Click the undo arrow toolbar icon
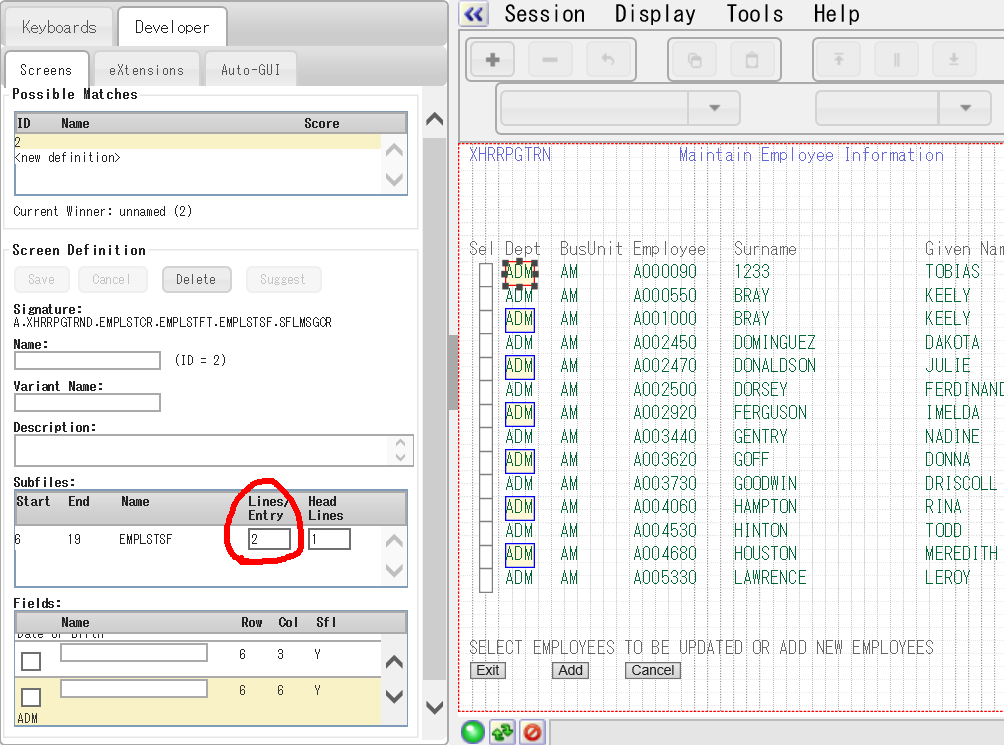This screenshot has width=1004, height=745. tap(608, 60)
